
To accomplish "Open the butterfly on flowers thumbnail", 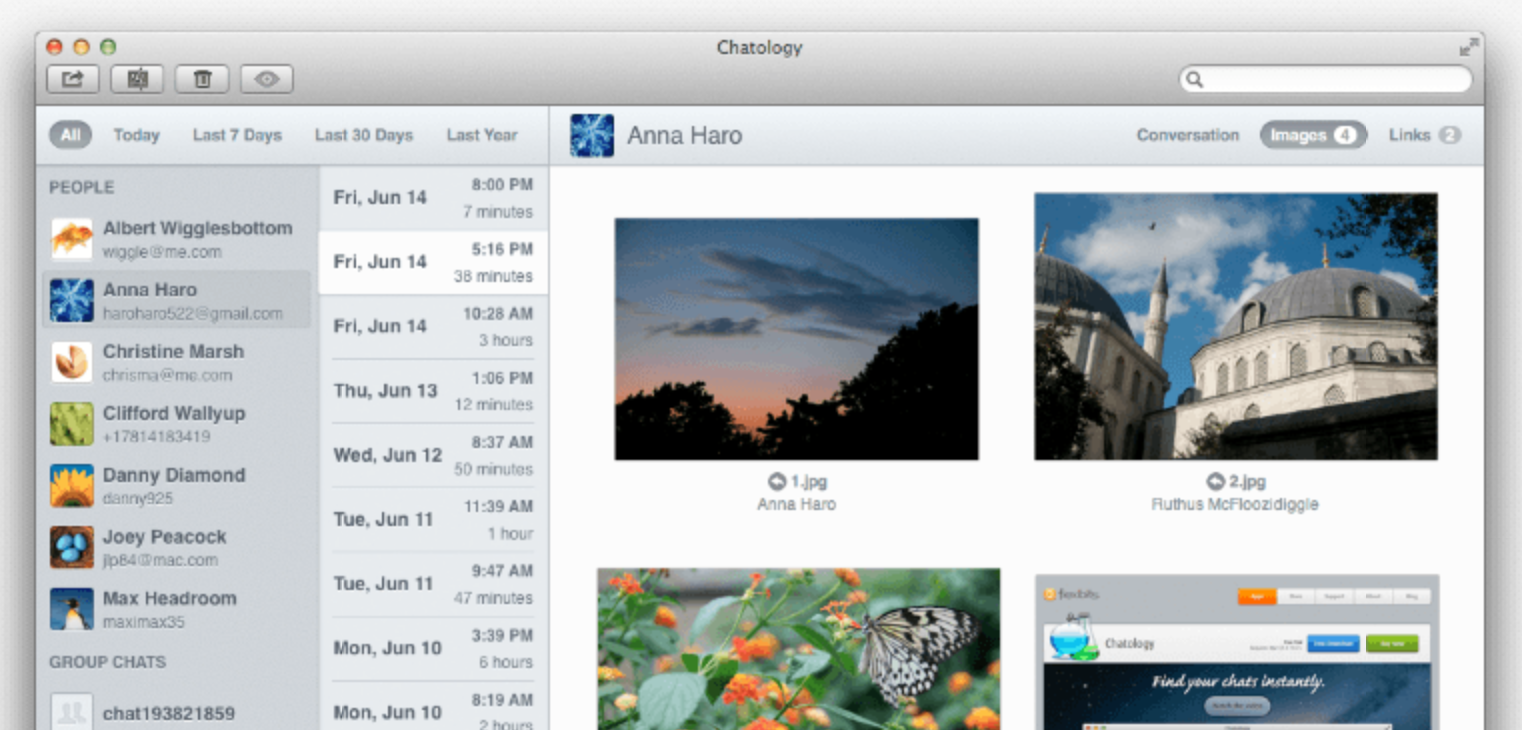I will [798, 649].
